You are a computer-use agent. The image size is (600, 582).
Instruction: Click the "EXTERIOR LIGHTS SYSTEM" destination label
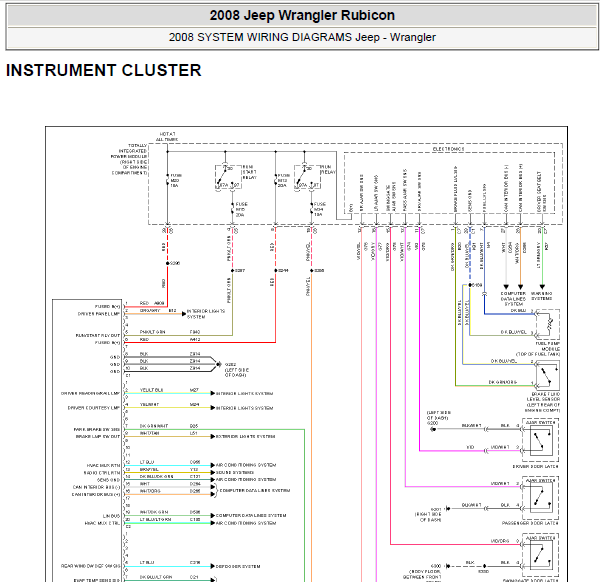245,436
